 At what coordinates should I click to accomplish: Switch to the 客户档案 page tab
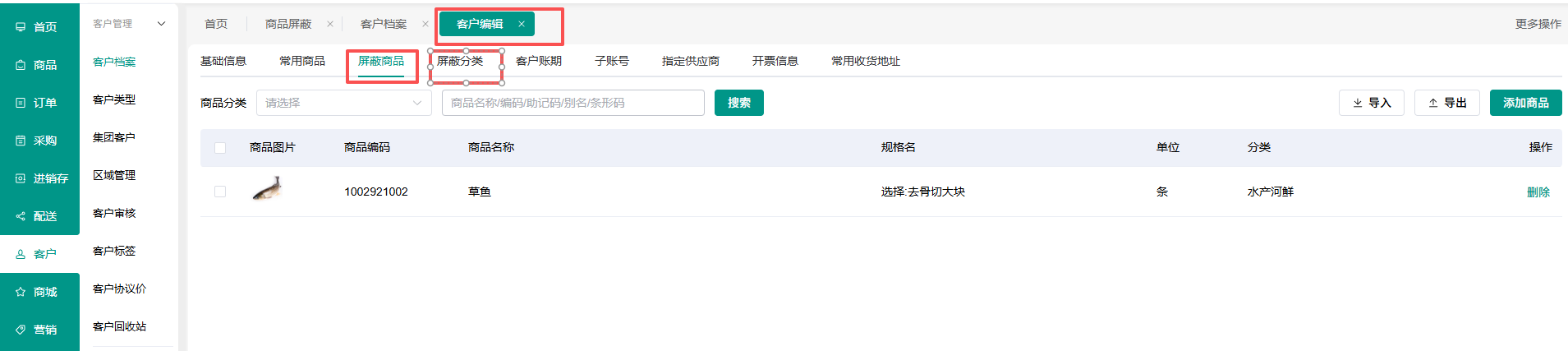(x=384, y=24)
